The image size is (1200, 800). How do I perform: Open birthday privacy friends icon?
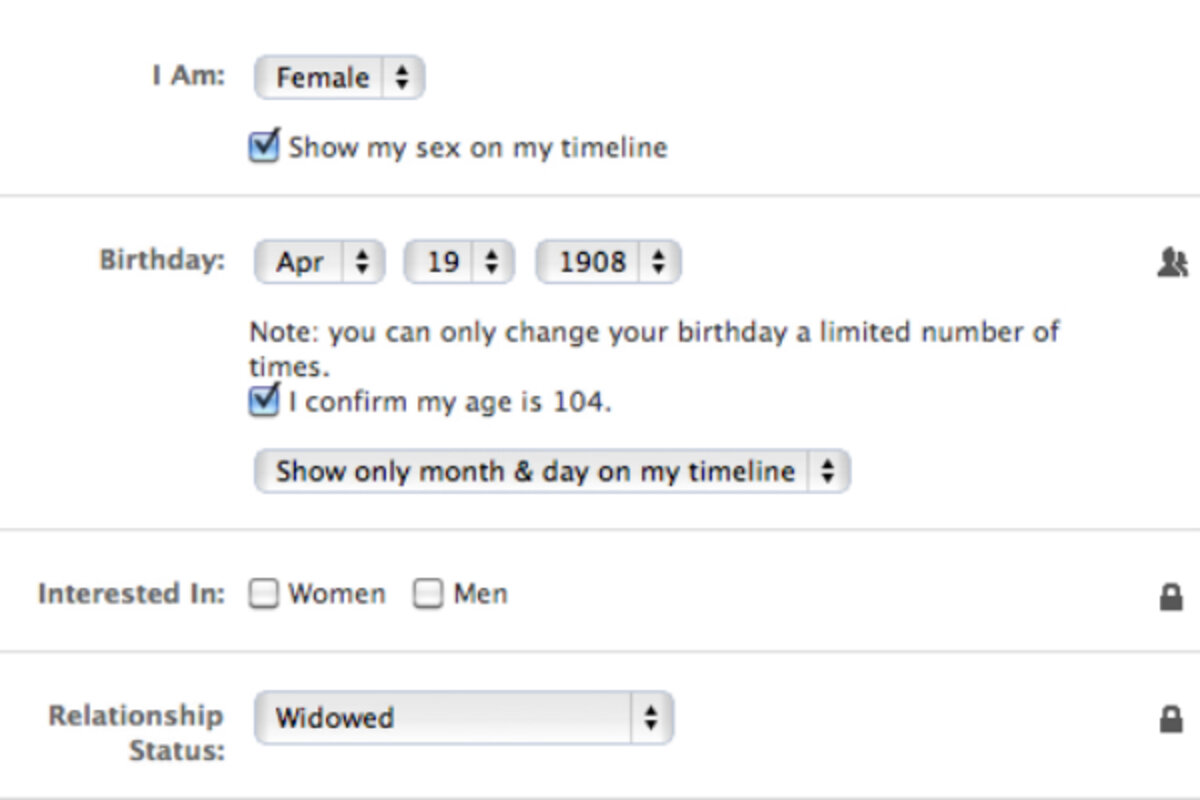coord(1171,263)
